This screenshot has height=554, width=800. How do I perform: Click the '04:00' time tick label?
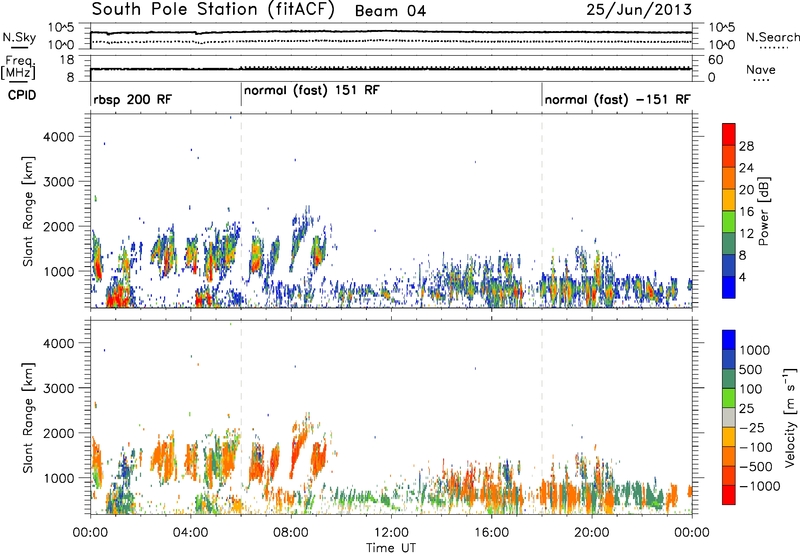point(191,533)
